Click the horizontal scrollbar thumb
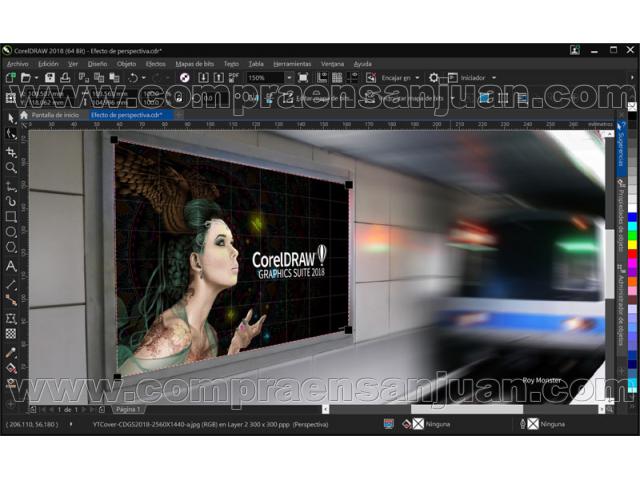Screen dimensions: 640x480 [467, 409]
